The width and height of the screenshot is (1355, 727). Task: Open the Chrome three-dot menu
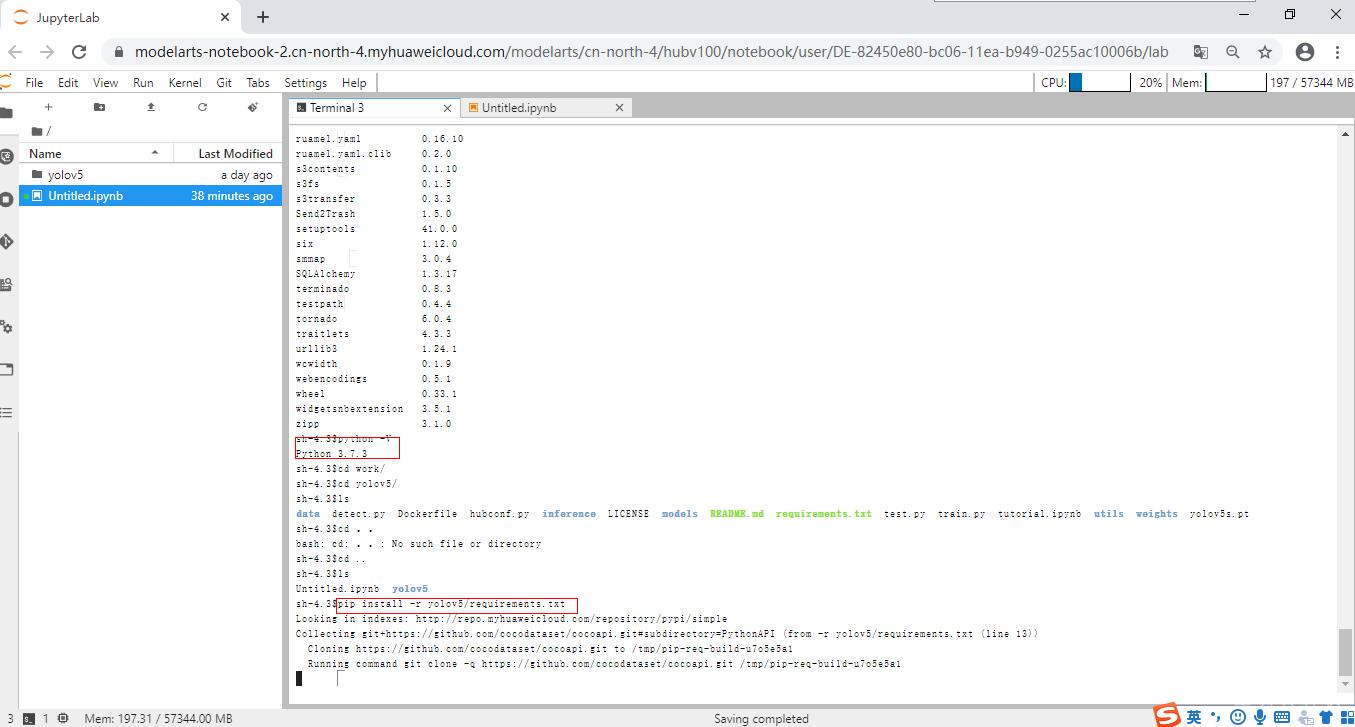[x=1337, y=52]
